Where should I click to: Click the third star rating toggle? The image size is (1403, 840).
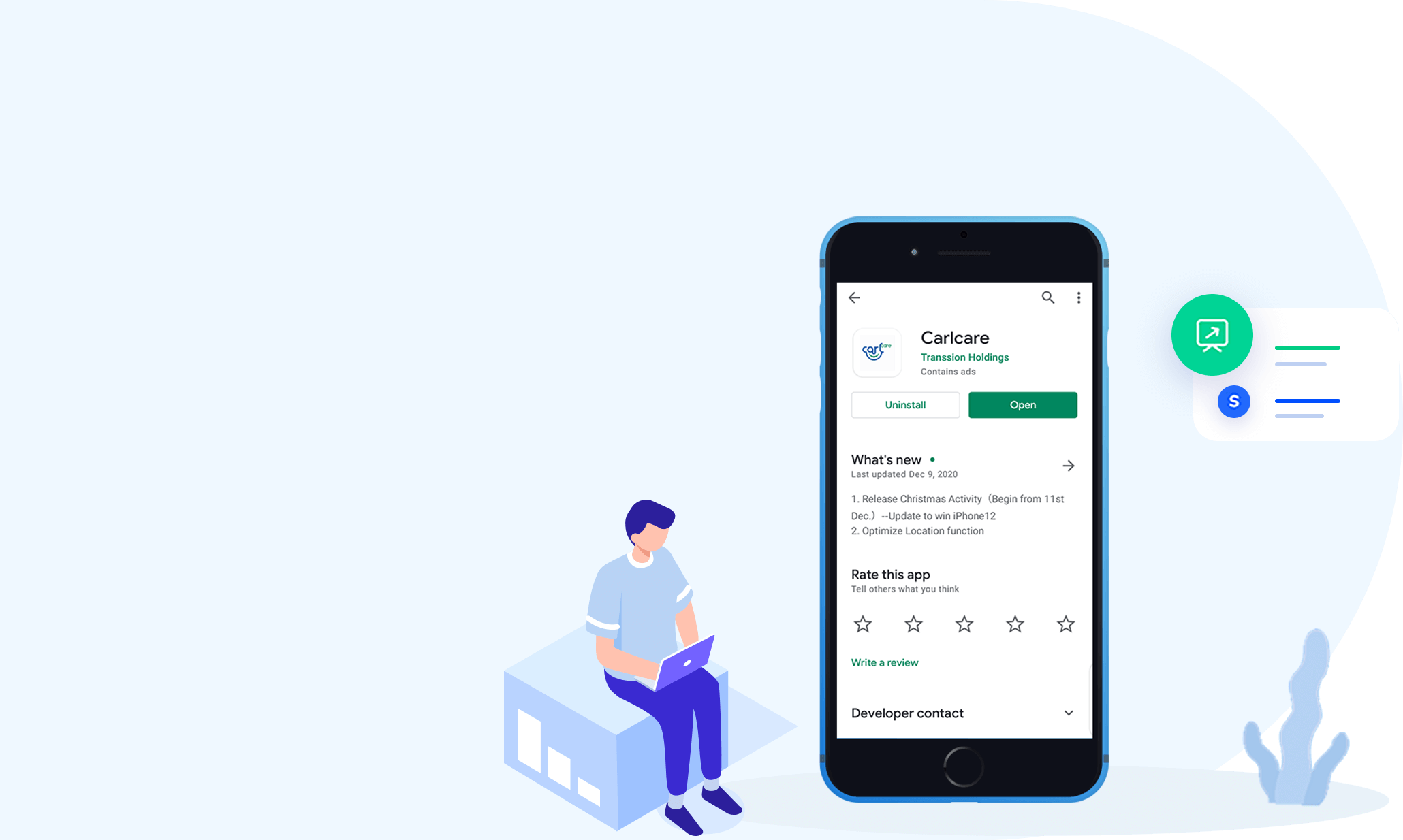(x=963, y=624)
